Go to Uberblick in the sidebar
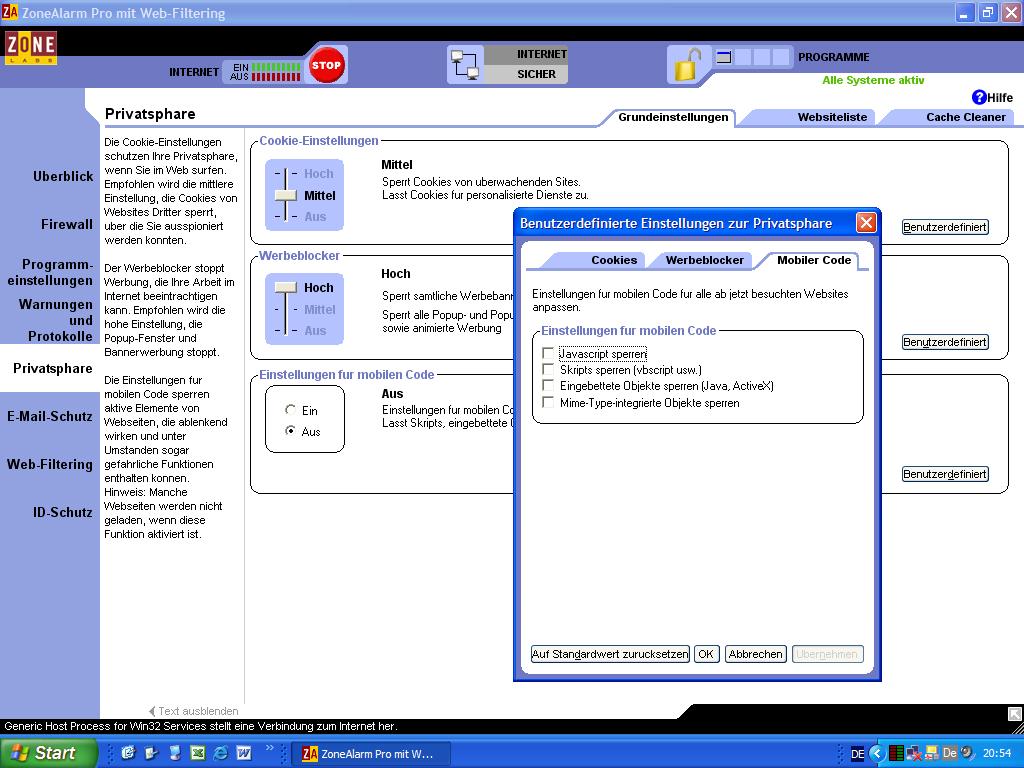Viewport: 1024px width, 768px height. click(x=63, y=176)
